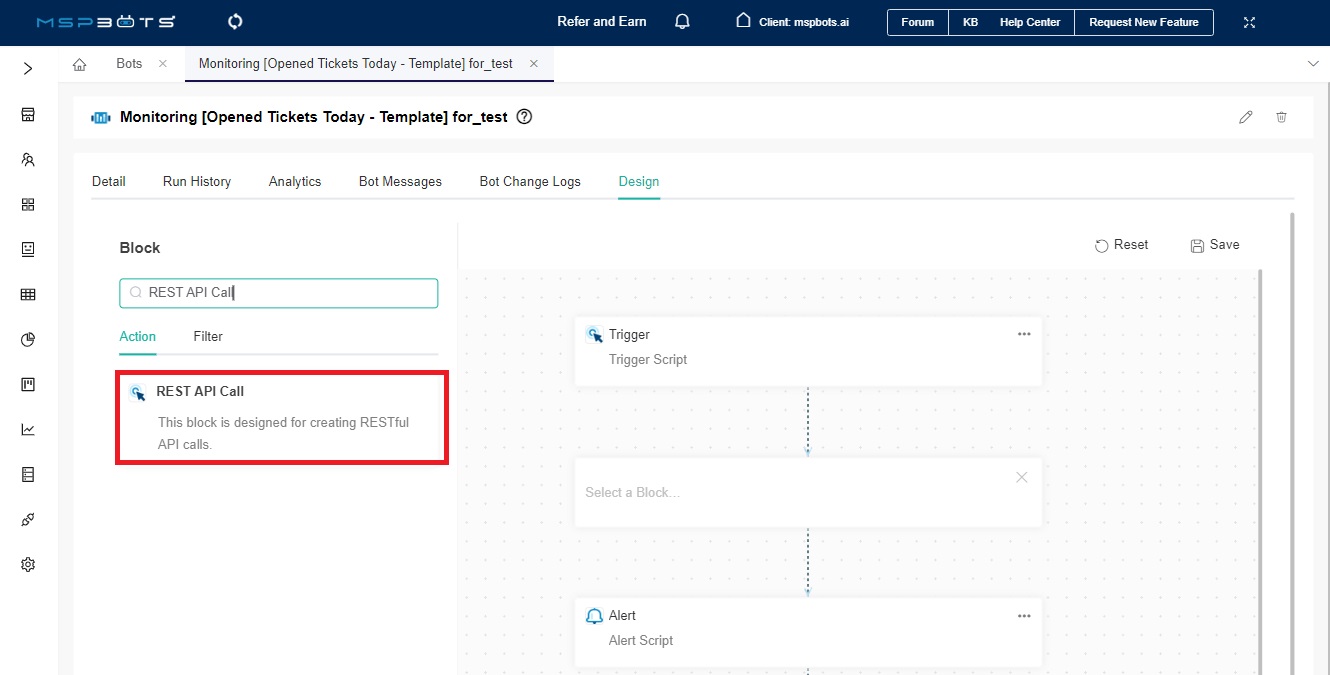Click the home icon tab

click(80, 64)
